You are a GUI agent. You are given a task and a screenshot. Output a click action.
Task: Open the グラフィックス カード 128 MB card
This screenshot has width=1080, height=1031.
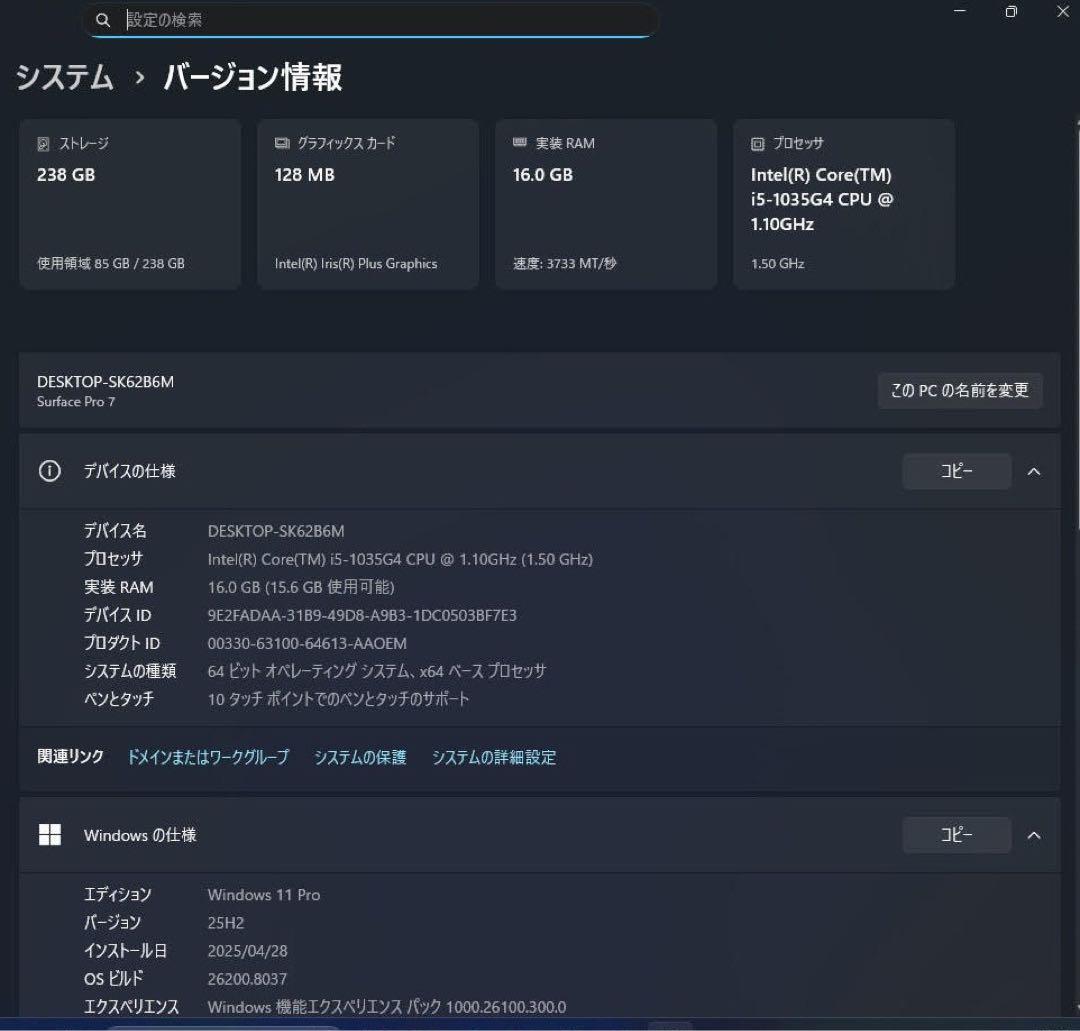coord(368,204)
